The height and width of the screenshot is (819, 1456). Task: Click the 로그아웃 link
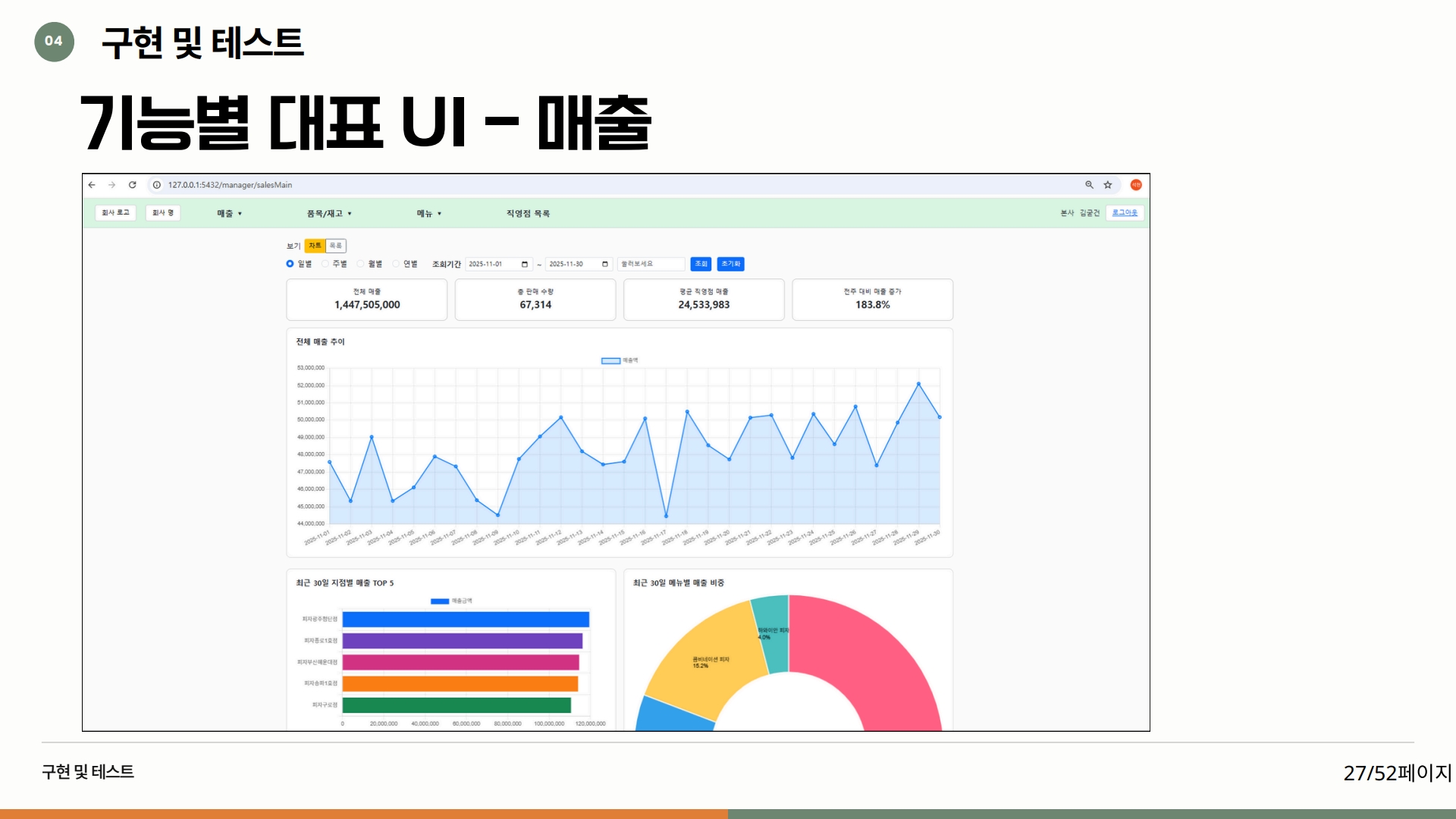click(1125, 213)
